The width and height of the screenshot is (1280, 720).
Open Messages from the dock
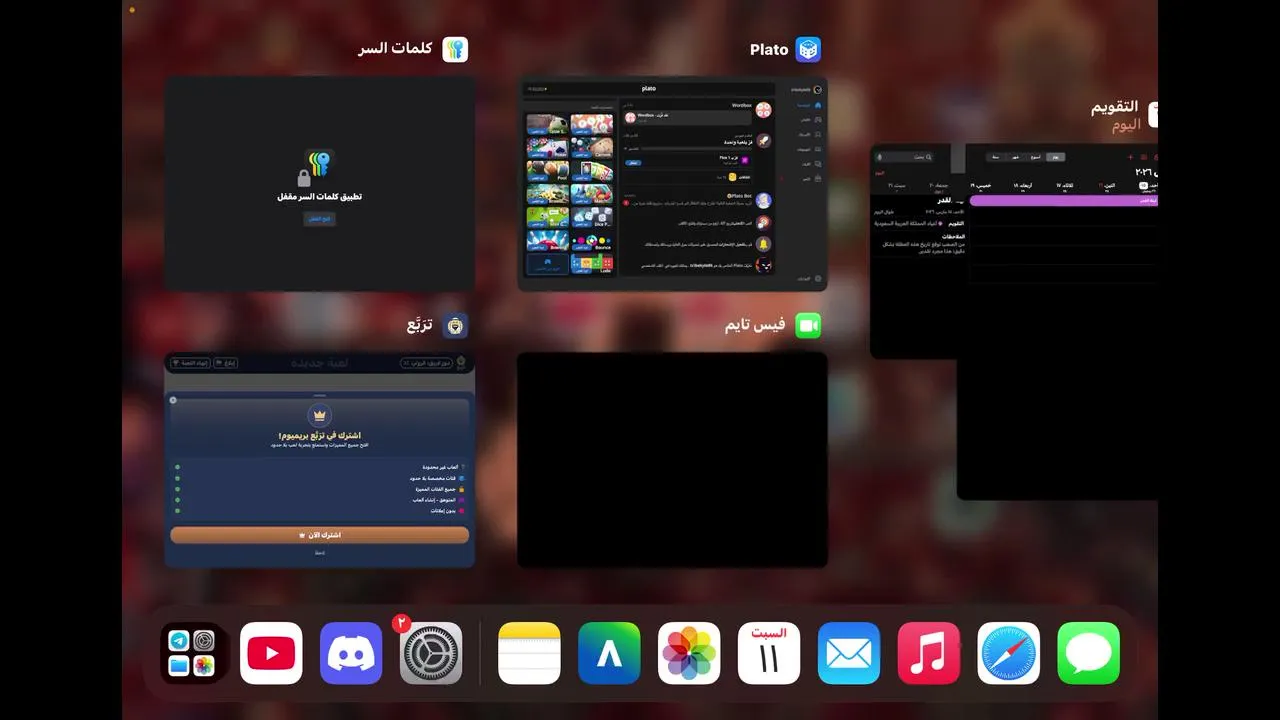pyautogui.click(x=1089, y=653)
